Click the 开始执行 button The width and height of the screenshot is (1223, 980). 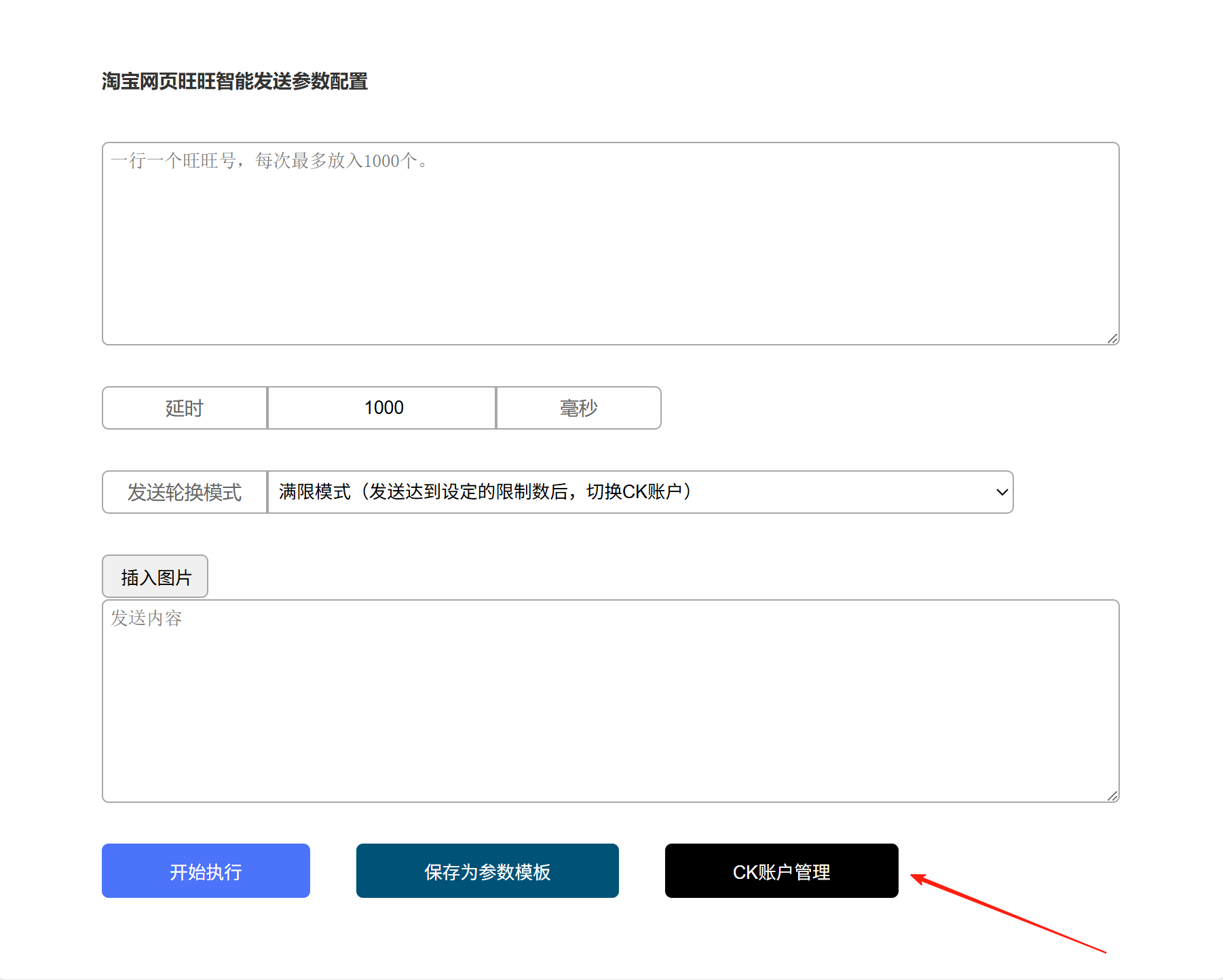206,871
